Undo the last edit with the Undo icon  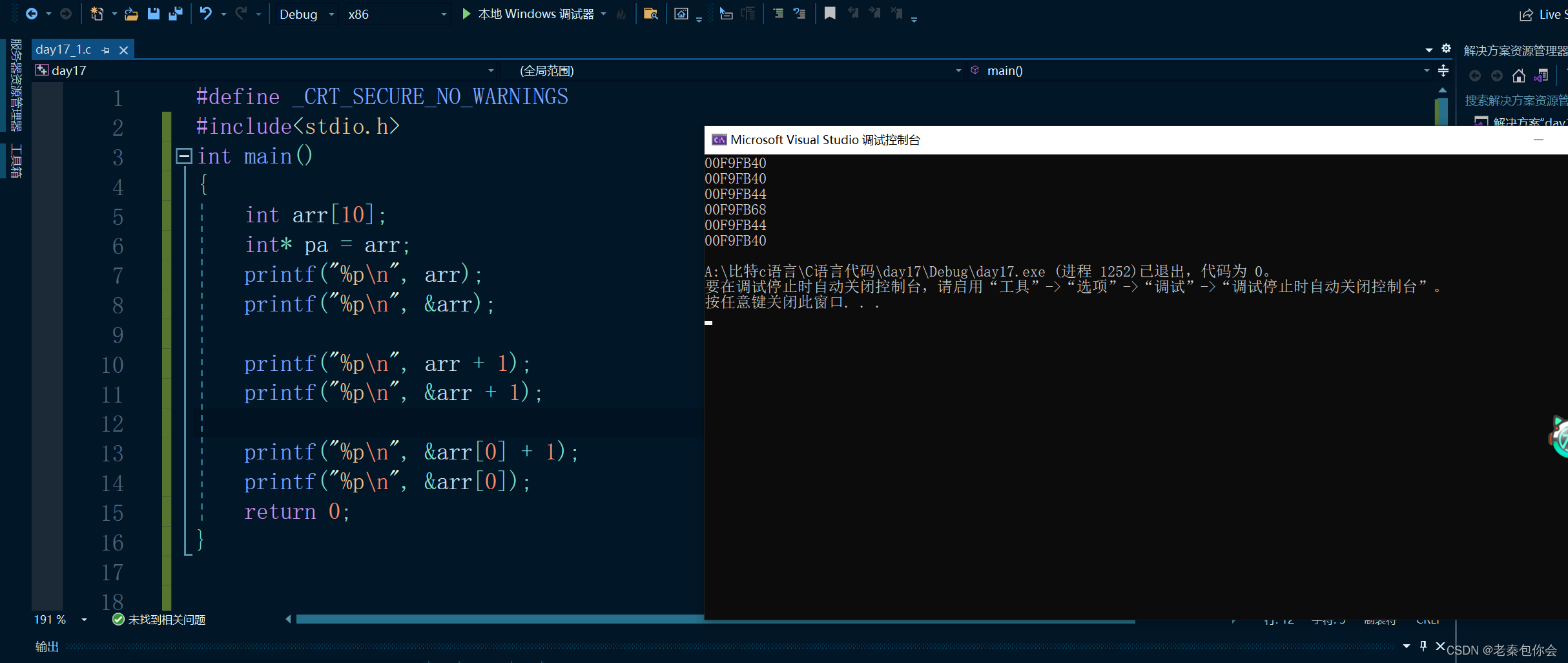206,14
